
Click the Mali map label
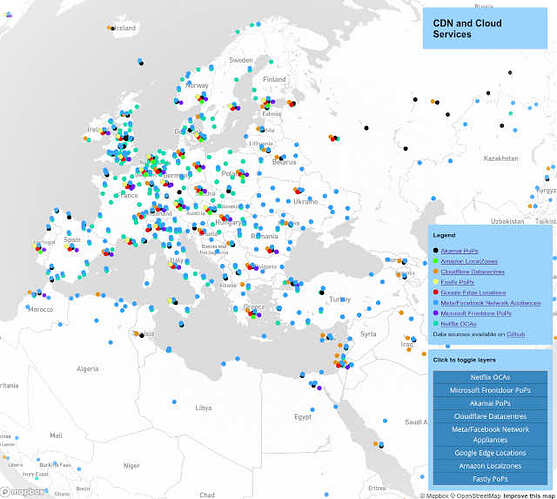pyautogui.click(x=56, y=435)
